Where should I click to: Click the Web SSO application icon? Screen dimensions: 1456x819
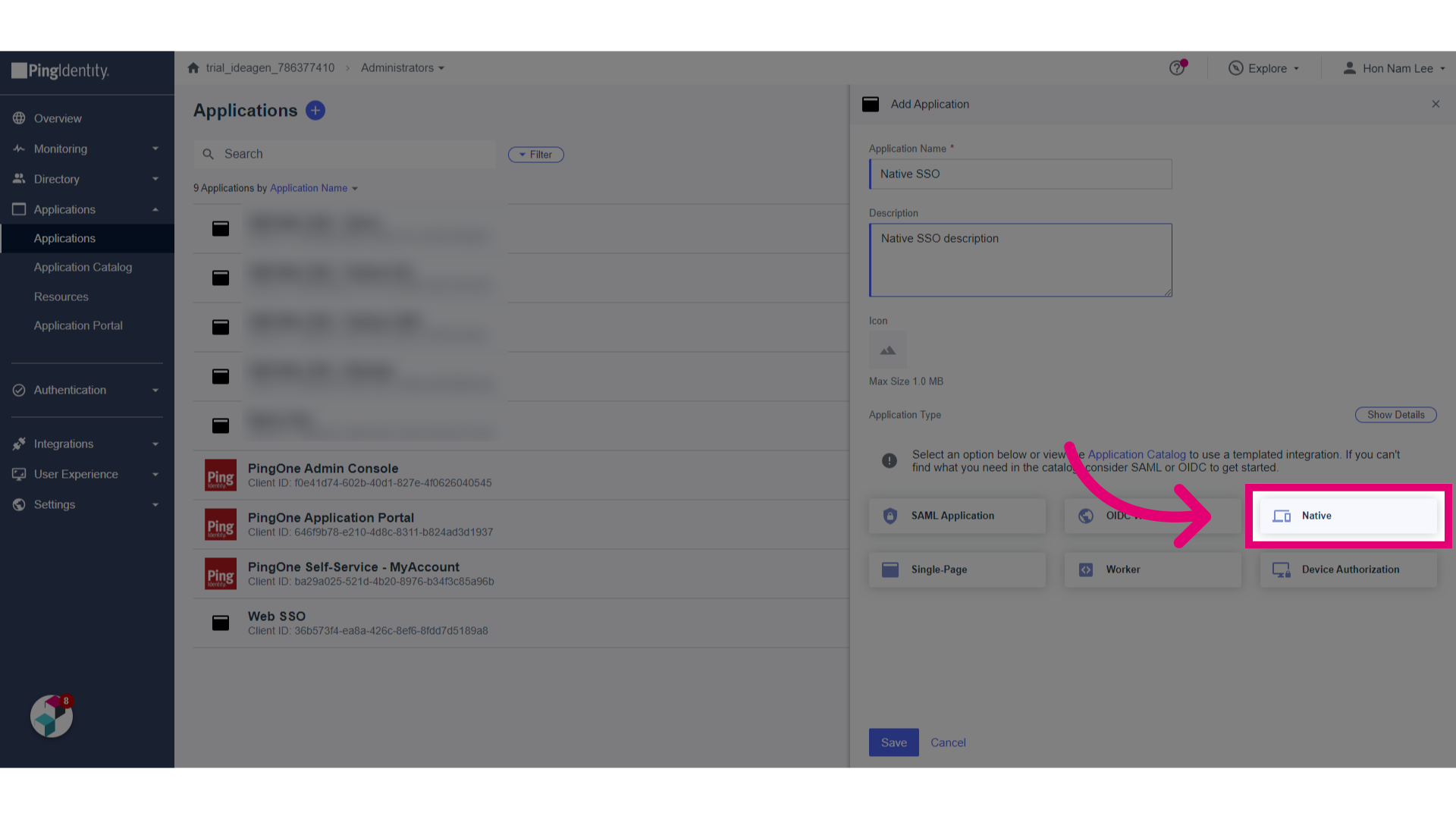tap(221, 623)
